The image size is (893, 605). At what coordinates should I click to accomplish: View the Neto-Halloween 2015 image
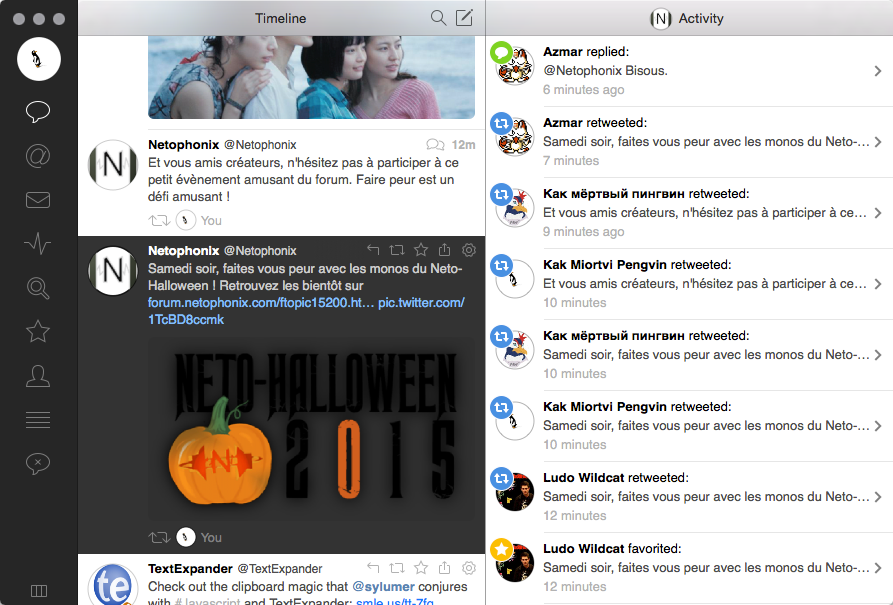[311, 428]
